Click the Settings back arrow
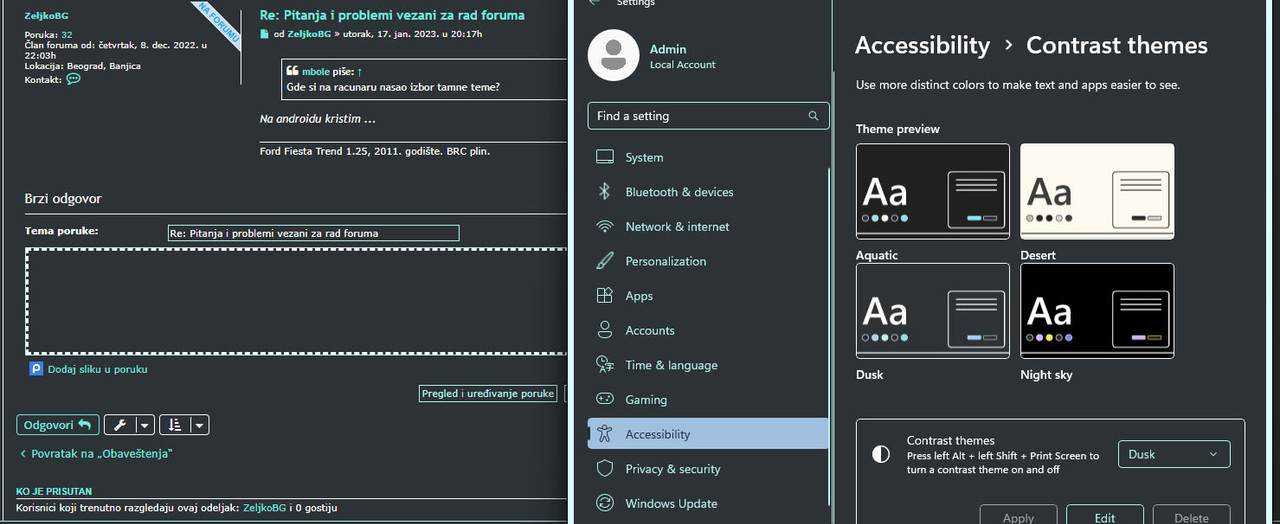The image size is (1280, 524). coord(595,3)
